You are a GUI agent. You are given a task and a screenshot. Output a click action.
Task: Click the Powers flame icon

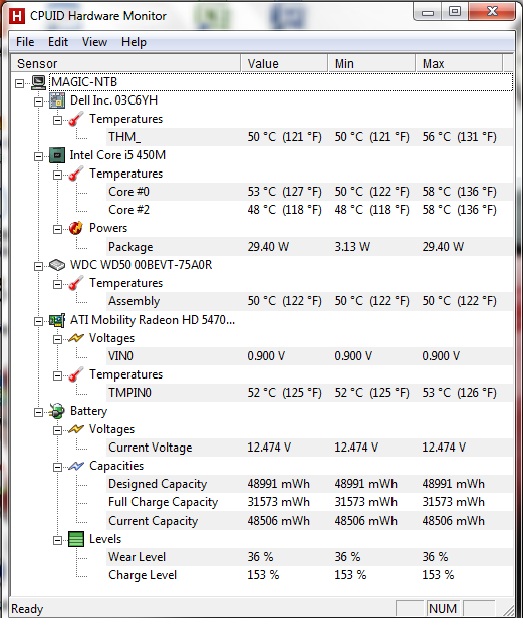click(x=76, y=228)
